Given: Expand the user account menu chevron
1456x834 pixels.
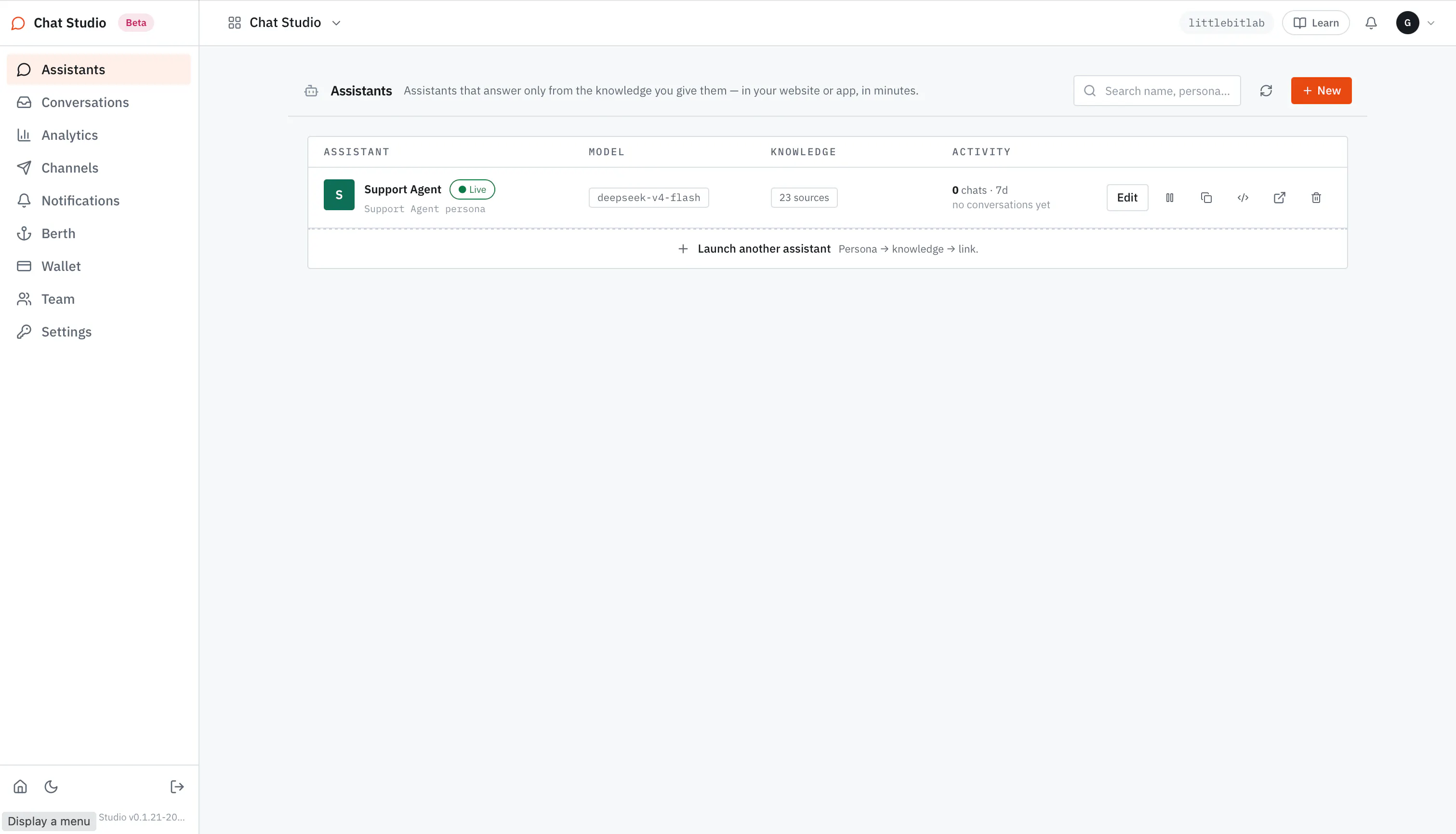Looking at the screenshot, I should (1431, 23).
